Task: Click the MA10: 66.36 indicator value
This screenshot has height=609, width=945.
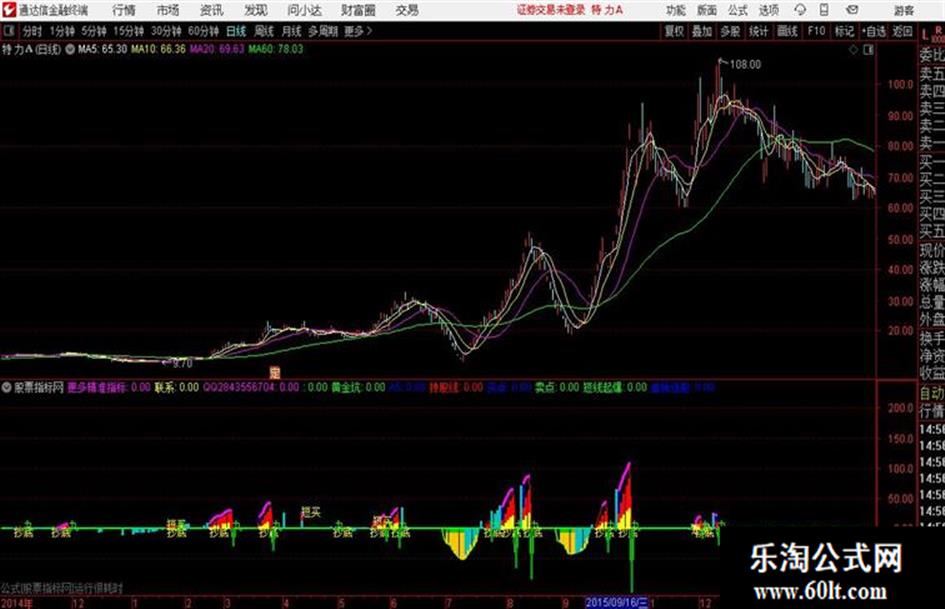Action: 158,49
